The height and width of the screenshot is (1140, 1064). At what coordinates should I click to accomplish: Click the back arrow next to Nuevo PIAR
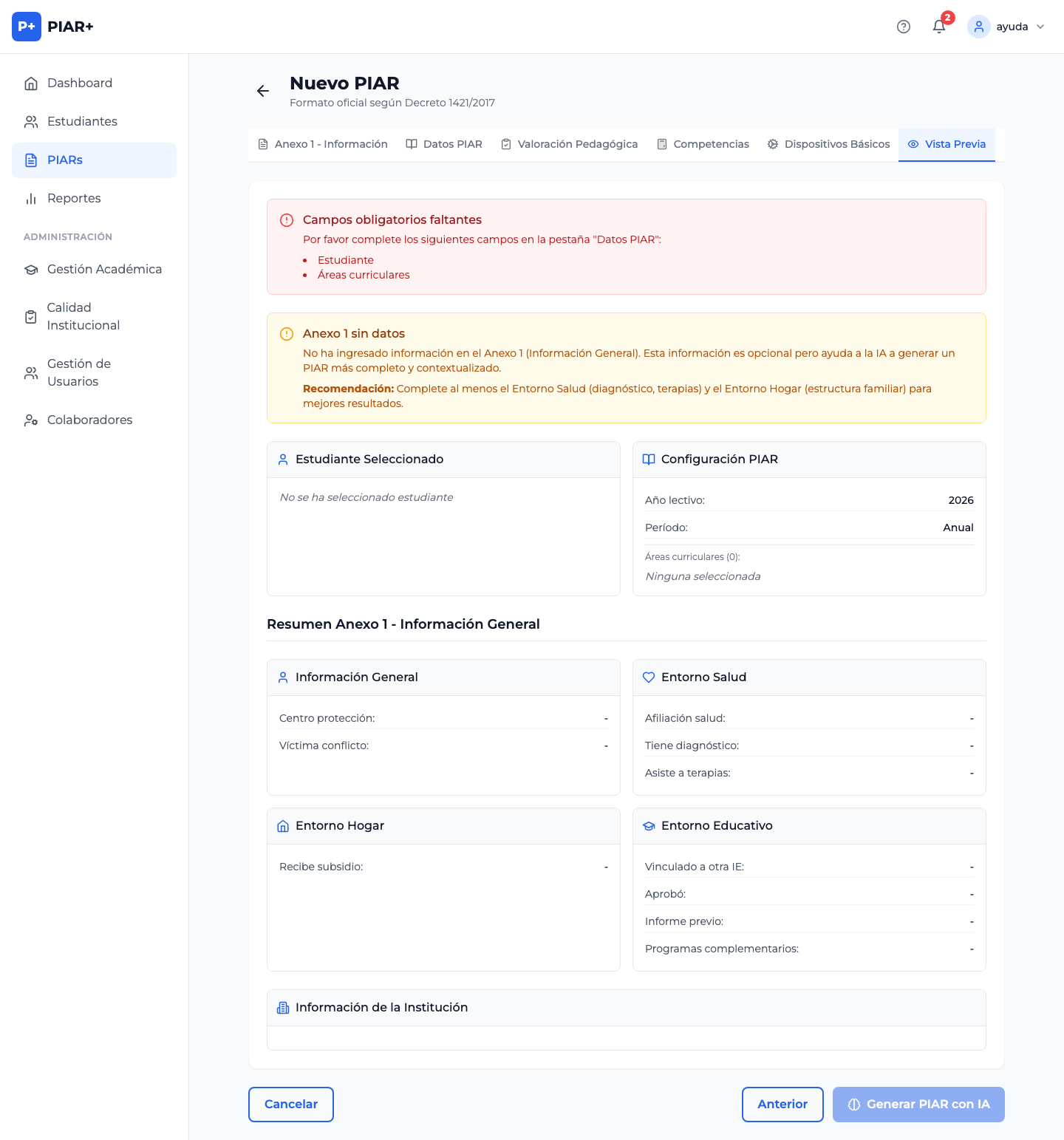coord(263,91)
